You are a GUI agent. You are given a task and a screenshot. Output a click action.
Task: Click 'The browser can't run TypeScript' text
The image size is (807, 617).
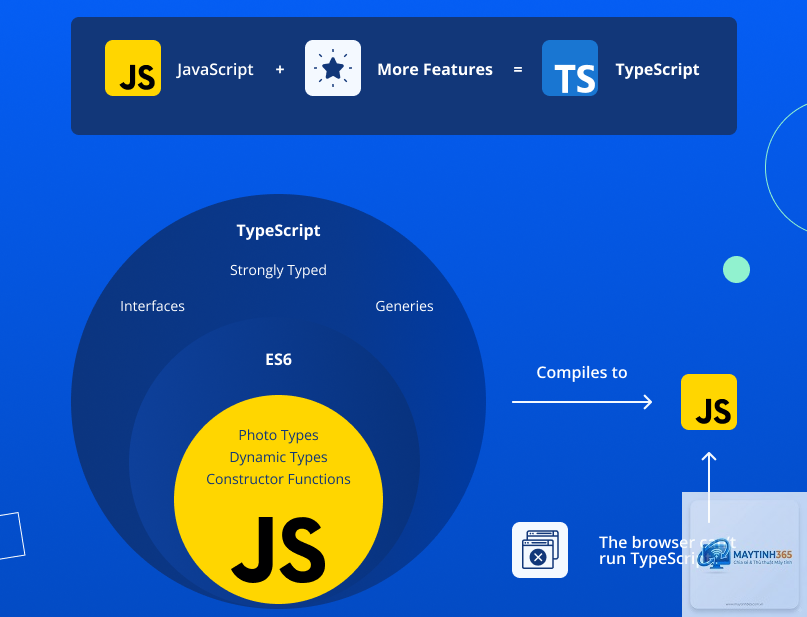[668, 550]
